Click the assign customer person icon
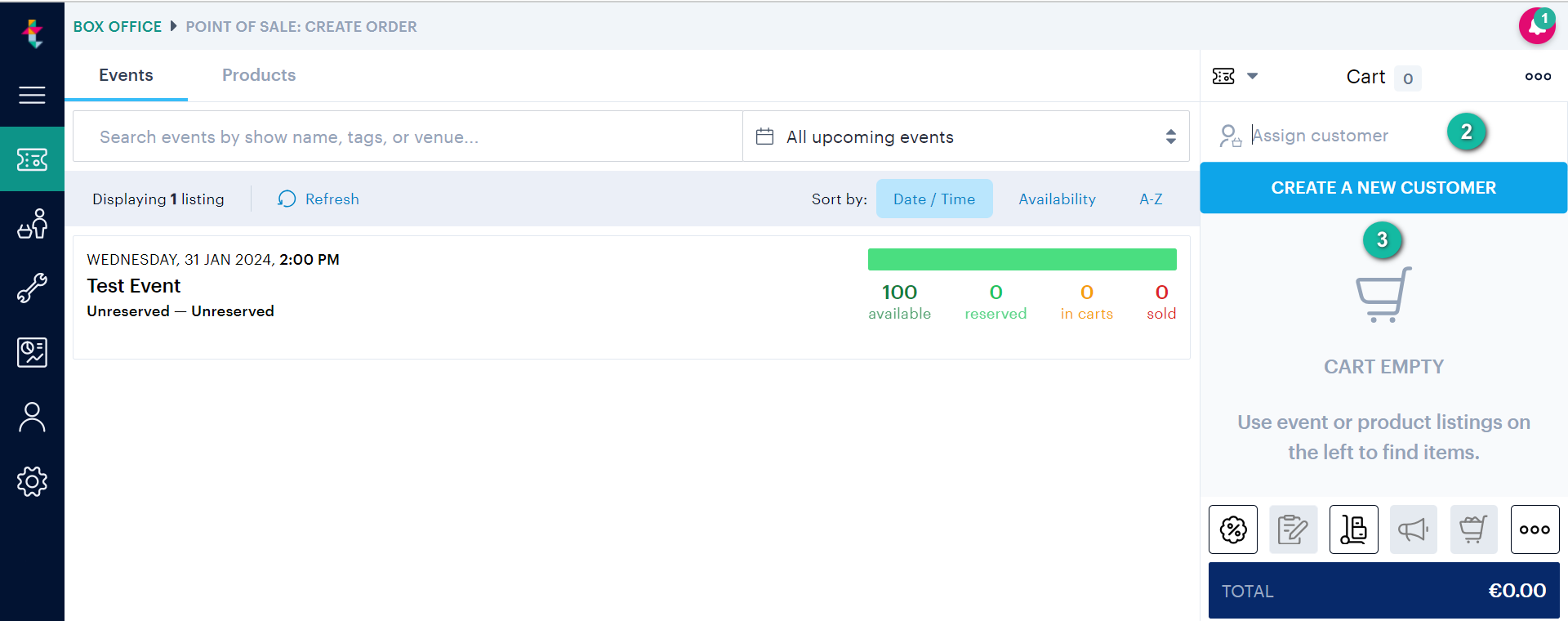The image size is (1568, 621). [x=1230, y=136]
